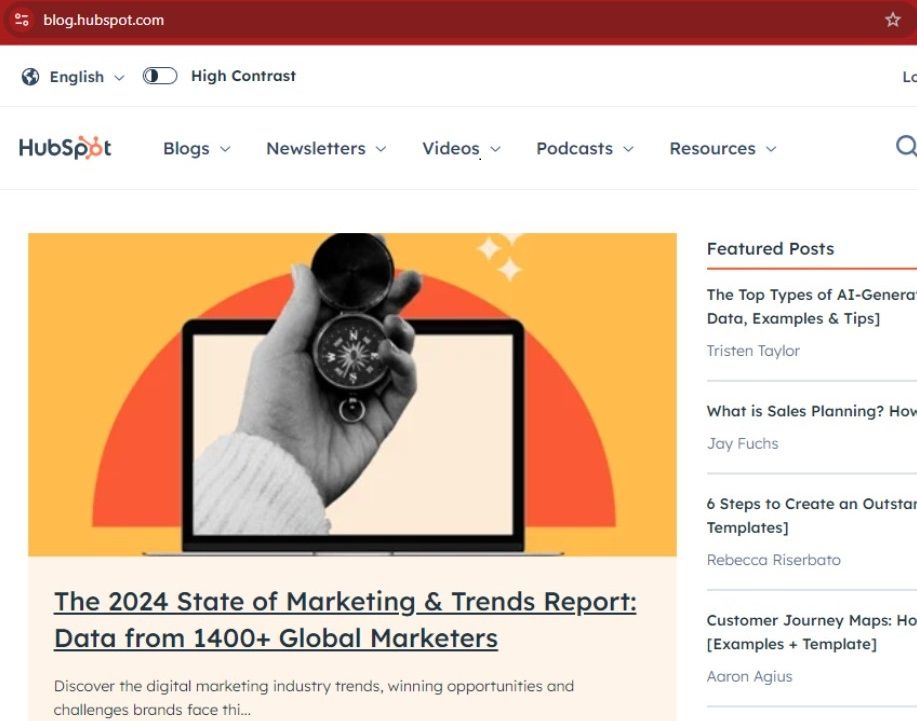This screenshot has width=917, height=721.
Task: Open the search magnifier icon
Action: click(x=906, y=146)
